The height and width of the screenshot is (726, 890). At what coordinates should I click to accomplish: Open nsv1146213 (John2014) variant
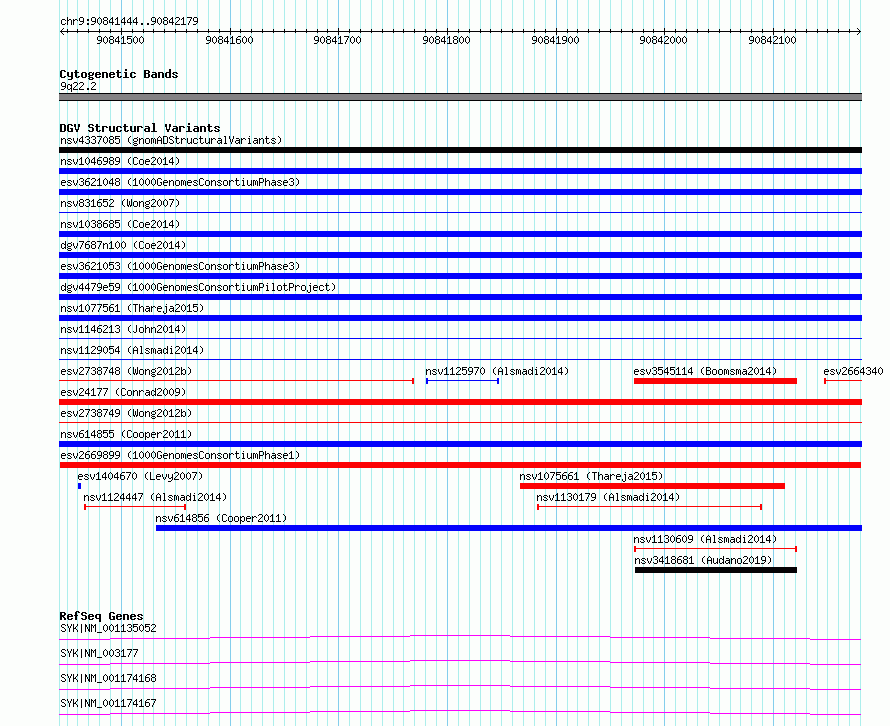point(123,329)
